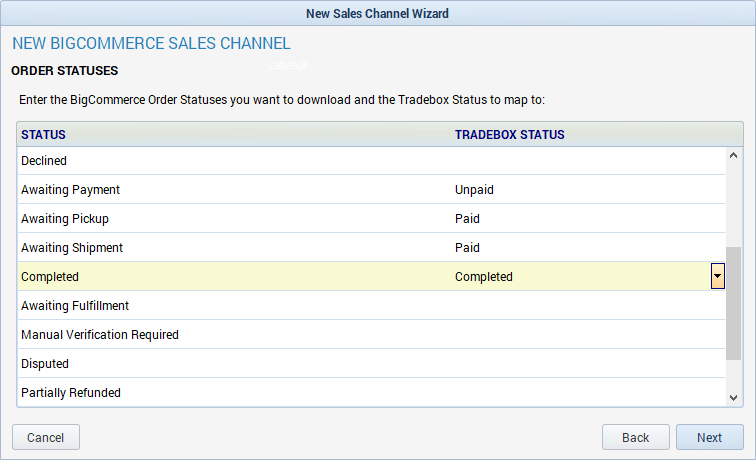
Task: Select the Awaiting Shipment status row
Action: (x=371, y=247)
